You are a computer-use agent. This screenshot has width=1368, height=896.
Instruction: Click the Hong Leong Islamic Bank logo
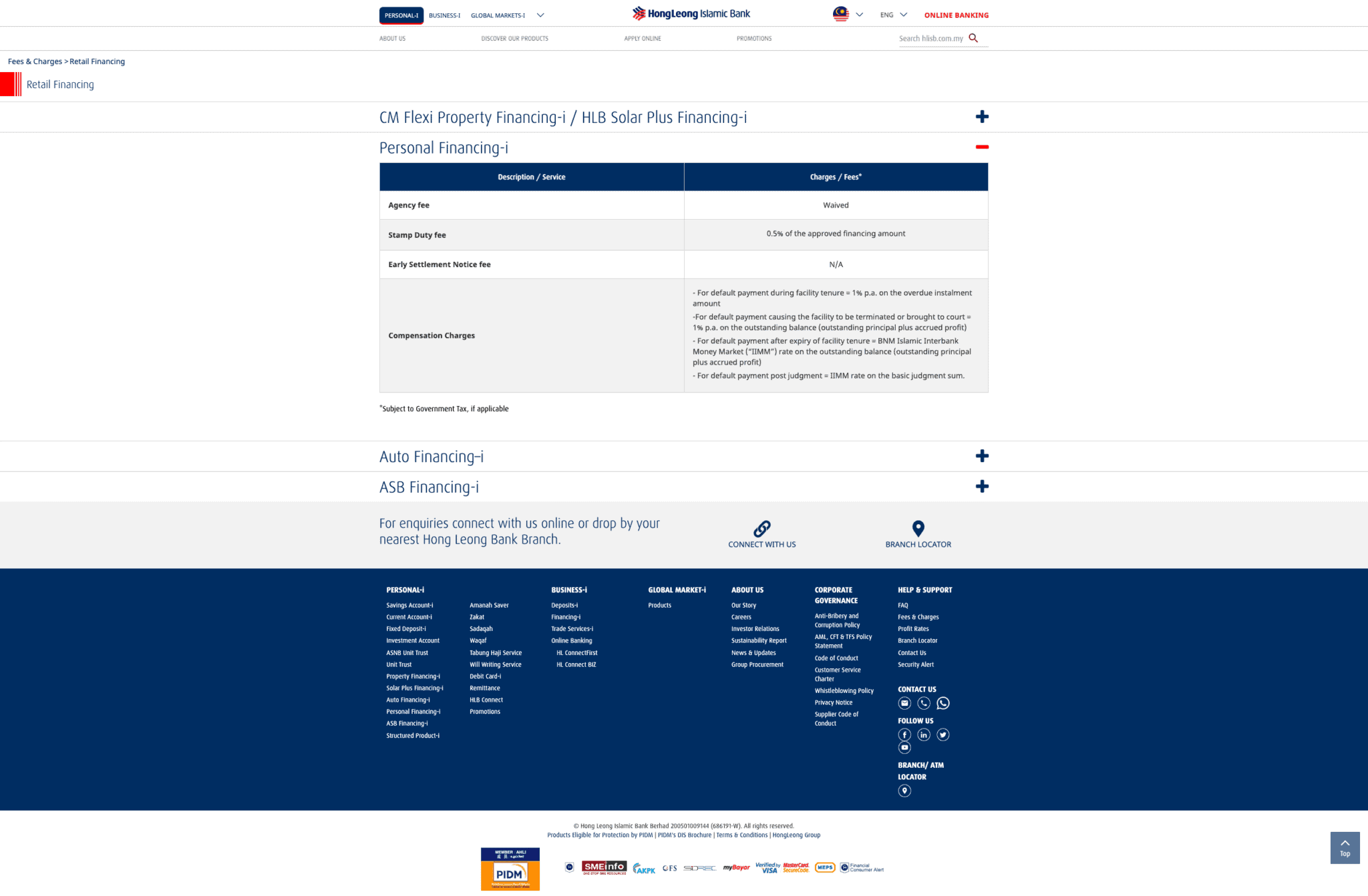click(x=691, y=13)
